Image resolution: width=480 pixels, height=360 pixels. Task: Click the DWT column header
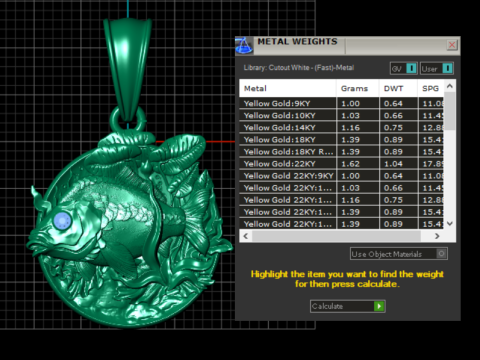click(x=398, y=88)
